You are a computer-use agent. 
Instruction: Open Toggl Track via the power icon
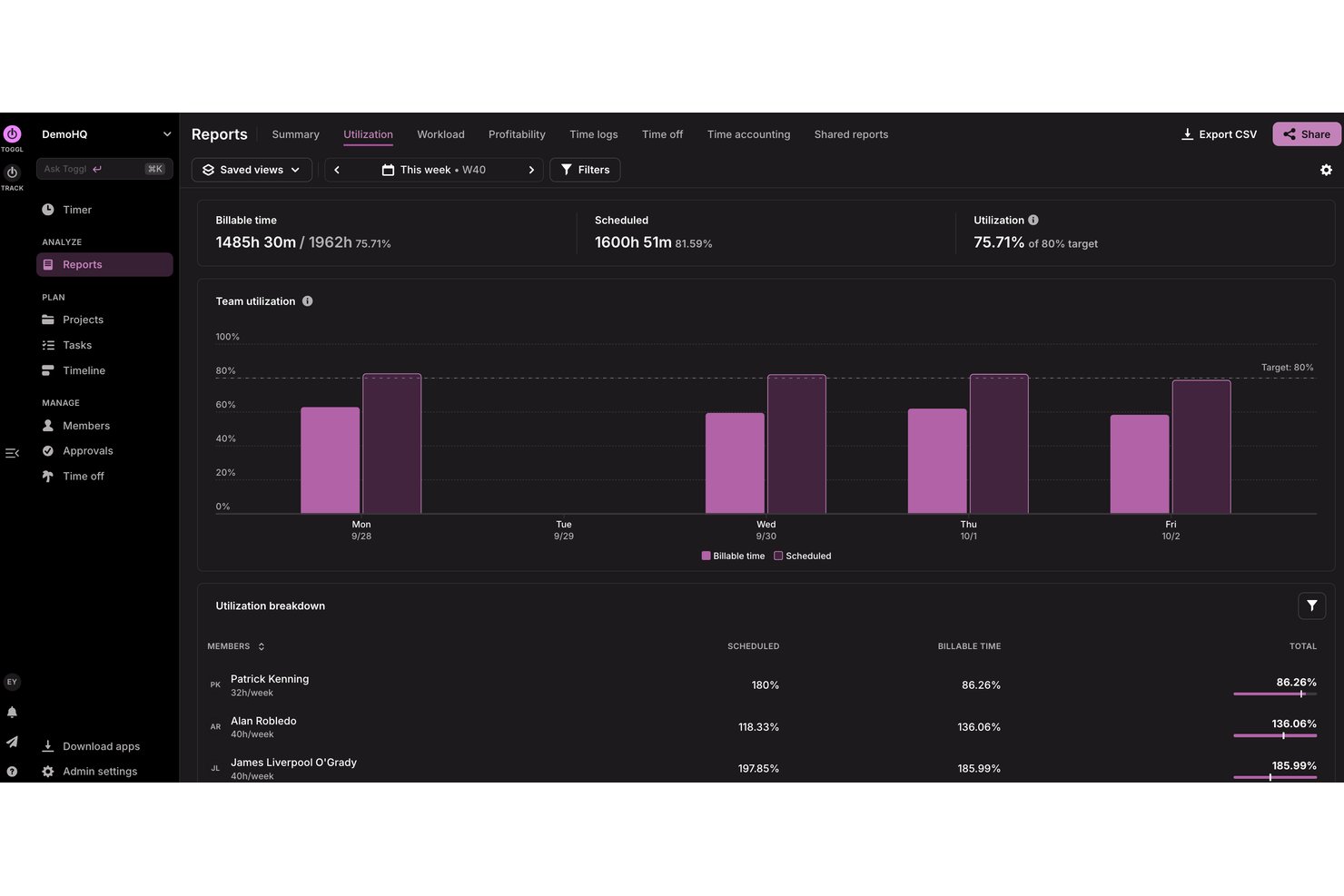(12, 172)
